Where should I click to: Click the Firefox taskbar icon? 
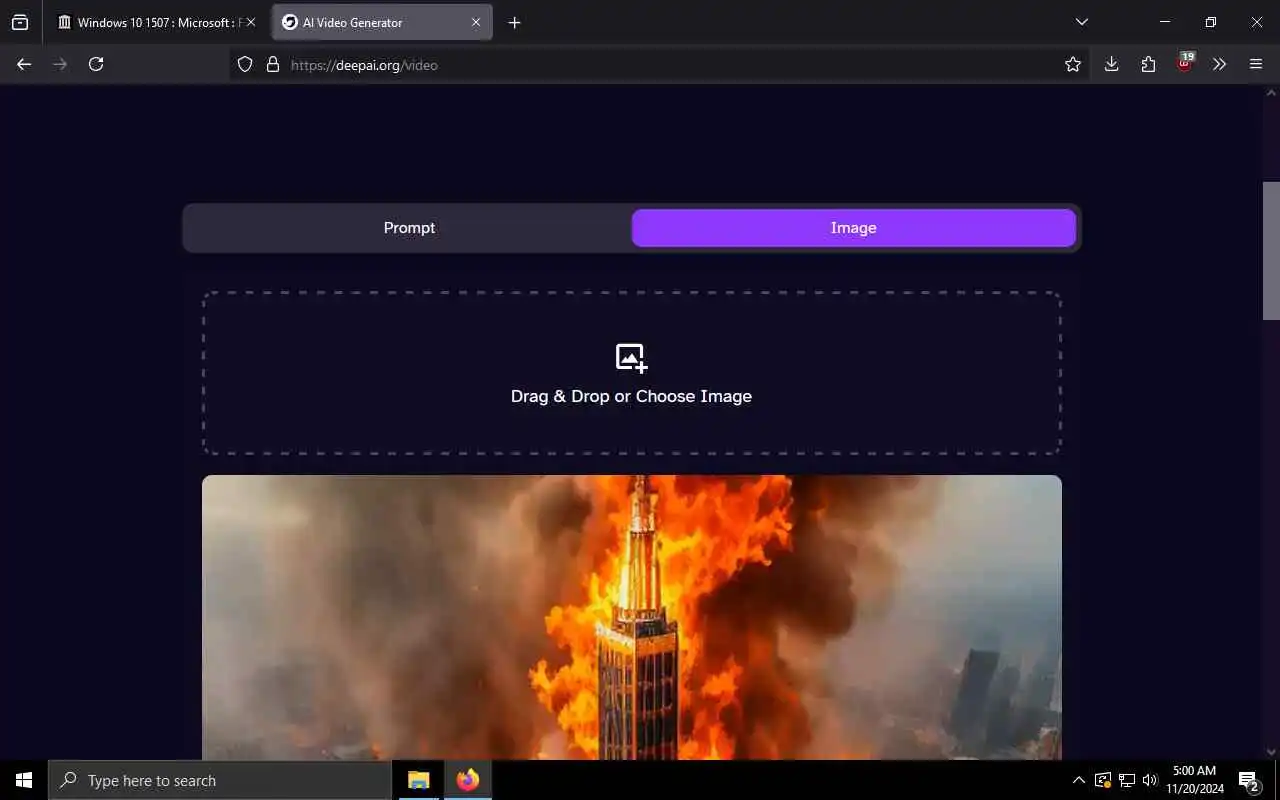point(467,780)
